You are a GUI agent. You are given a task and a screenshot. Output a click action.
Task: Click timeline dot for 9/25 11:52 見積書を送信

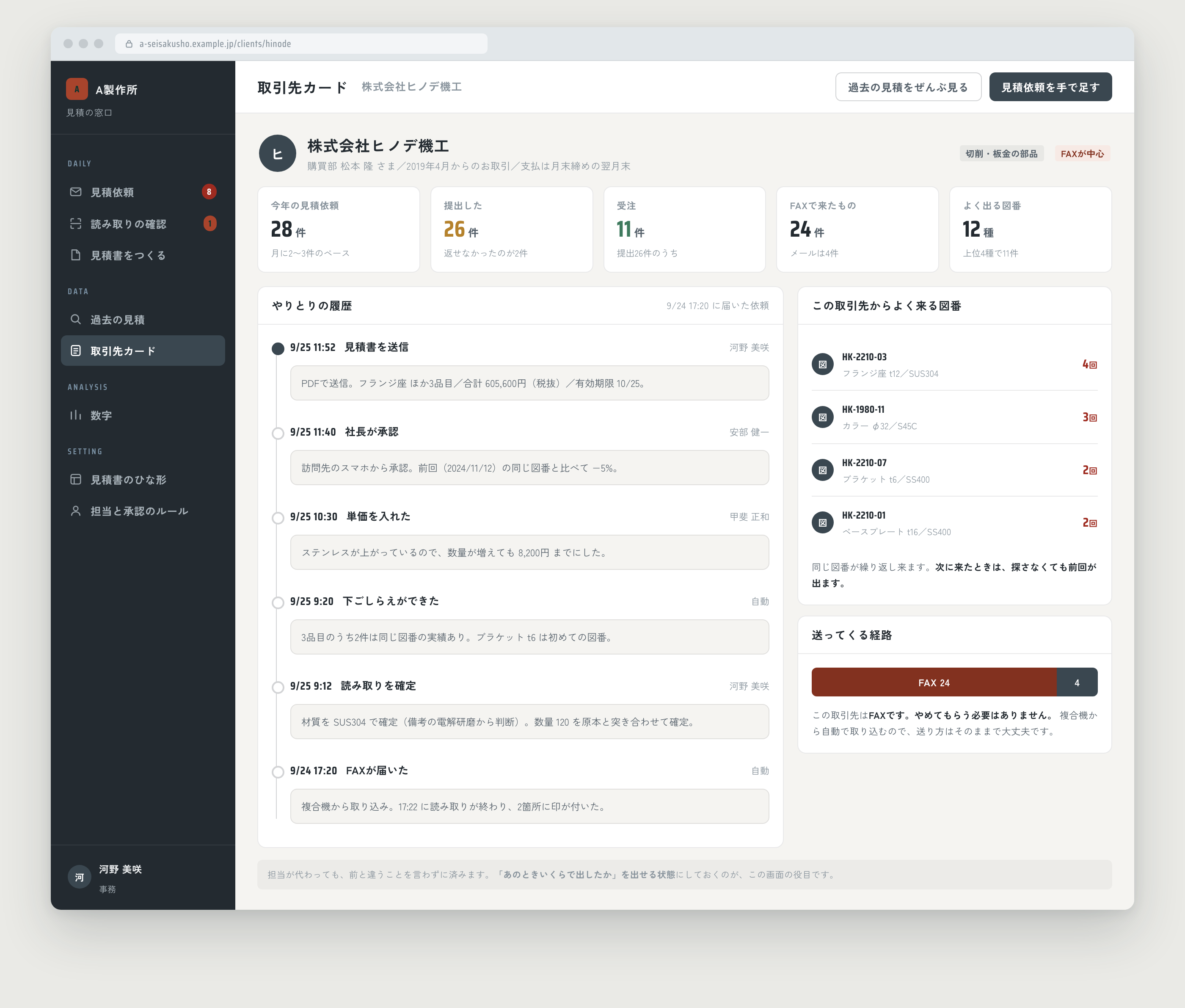pos(278,348)
